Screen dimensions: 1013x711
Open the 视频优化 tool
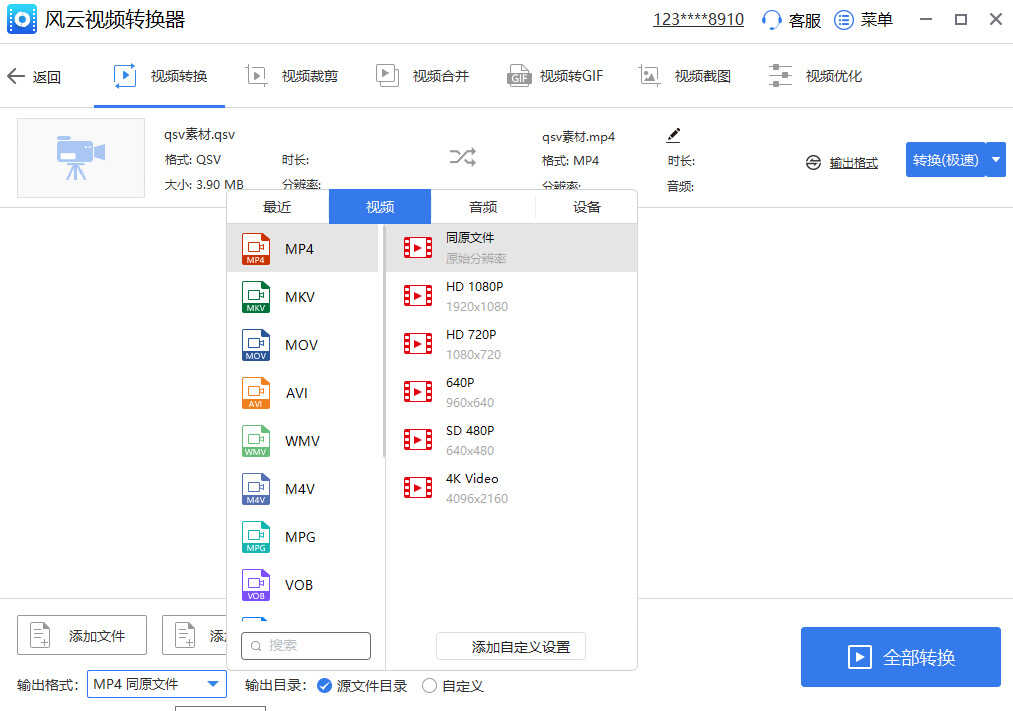[815, 76]
